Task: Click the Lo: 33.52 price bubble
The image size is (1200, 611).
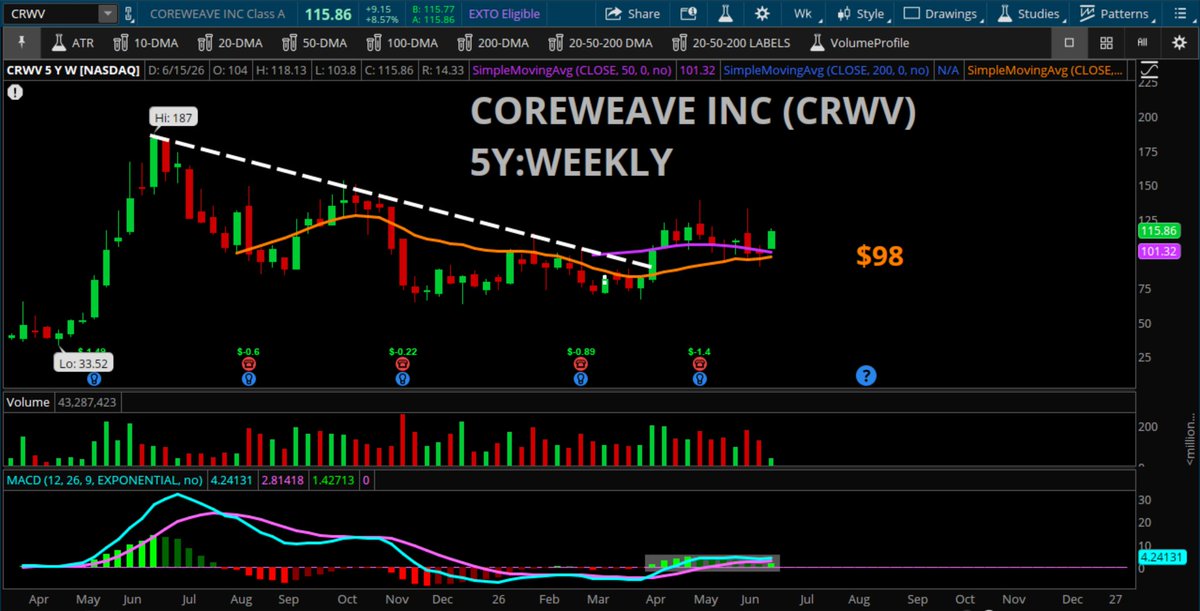Action: point(83,364)
